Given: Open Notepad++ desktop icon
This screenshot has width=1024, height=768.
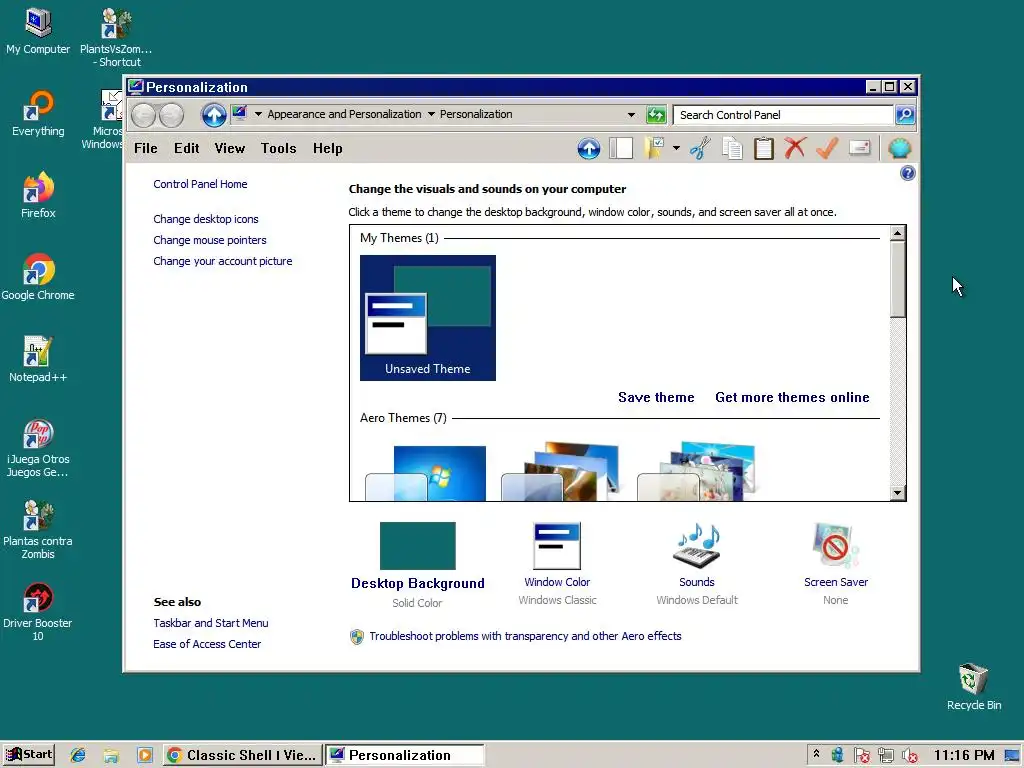Looking at the screenshot, I should click(38, 359).
